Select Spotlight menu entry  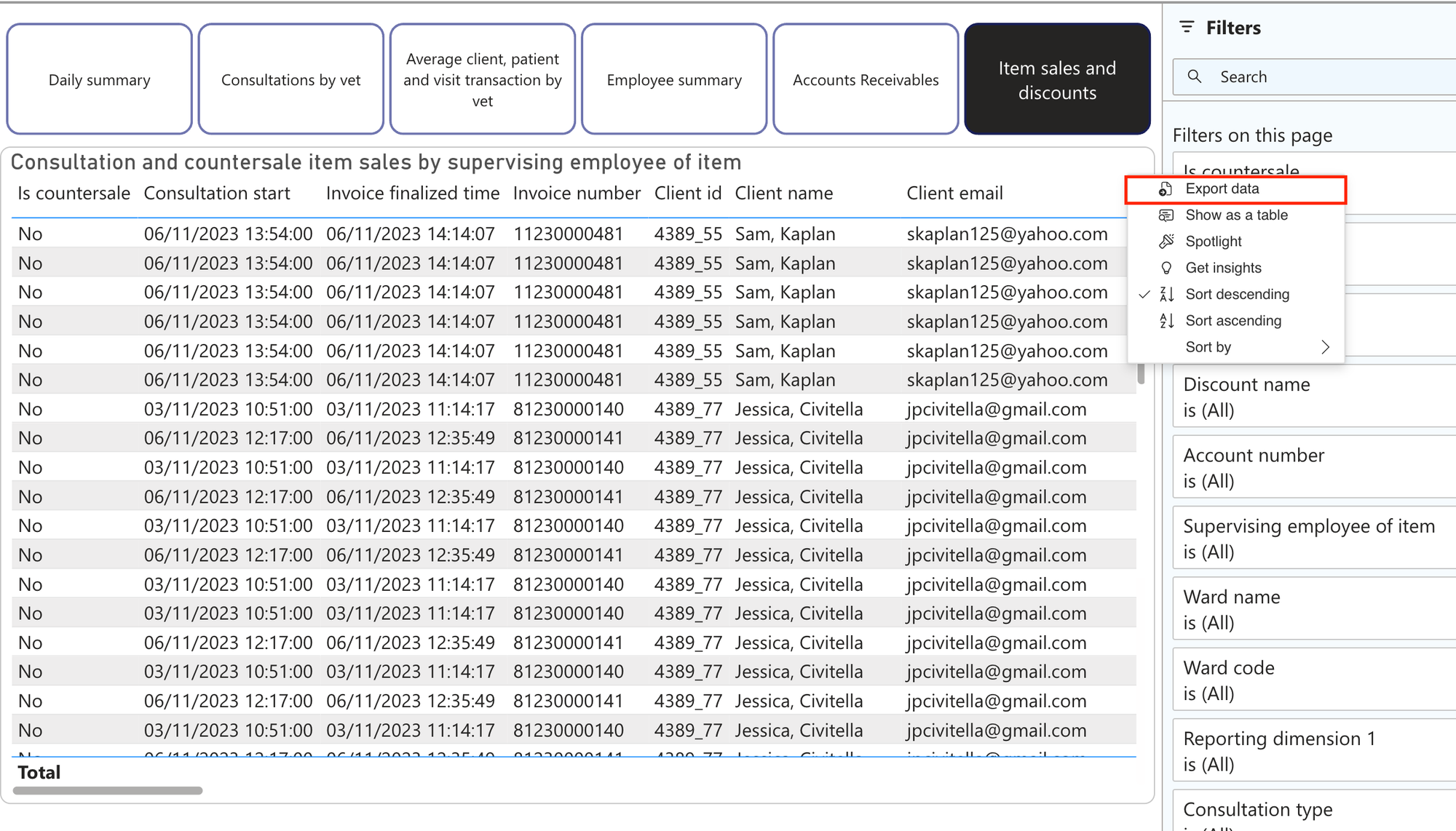point(1235,242)
